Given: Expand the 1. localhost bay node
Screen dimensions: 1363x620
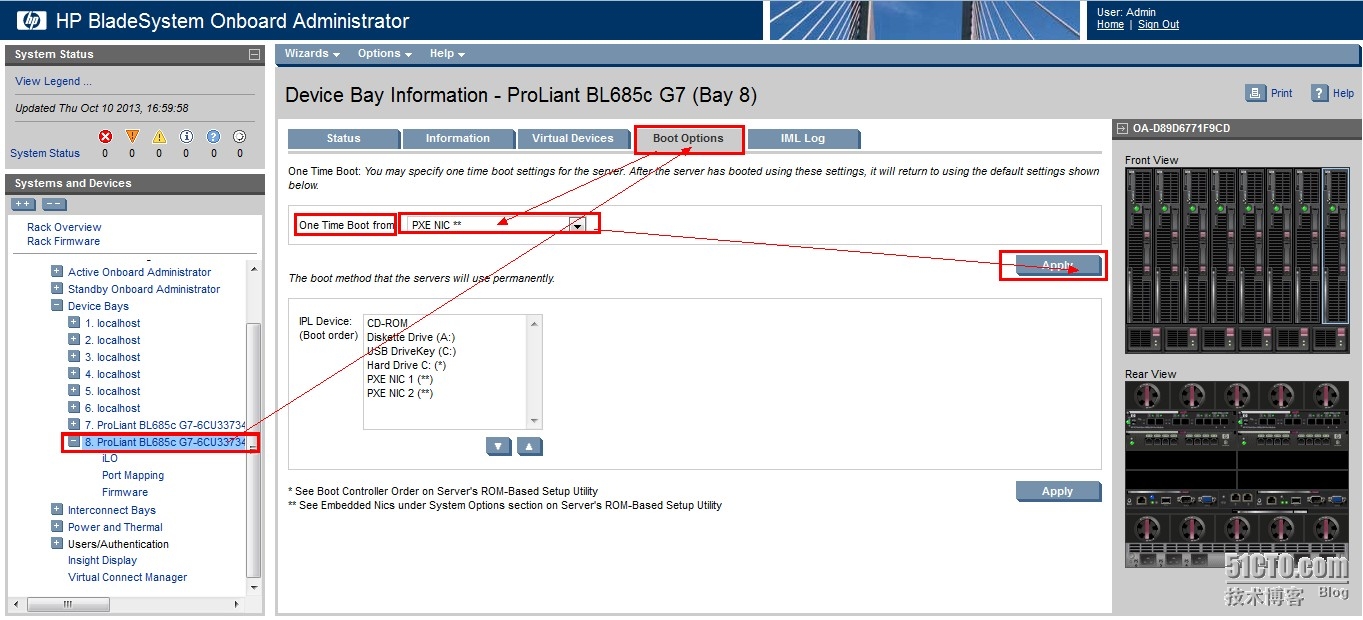Looking at the screenshot, I should tap(74, 322).
